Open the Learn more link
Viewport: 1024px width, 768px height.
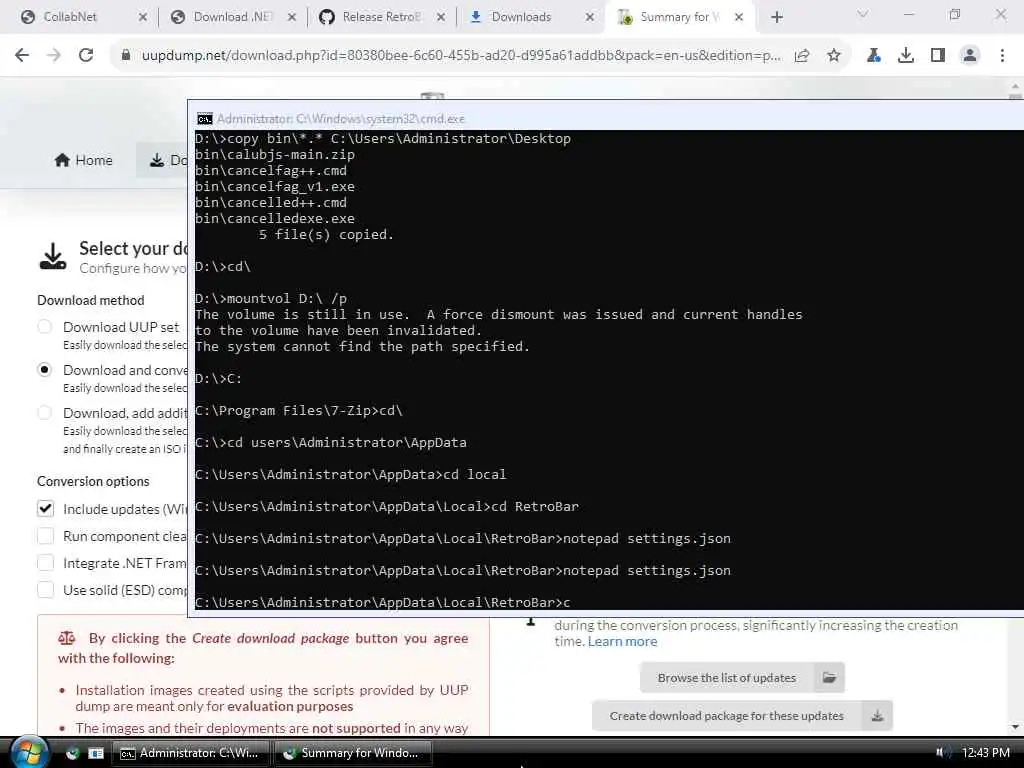(x=622, y=641)
